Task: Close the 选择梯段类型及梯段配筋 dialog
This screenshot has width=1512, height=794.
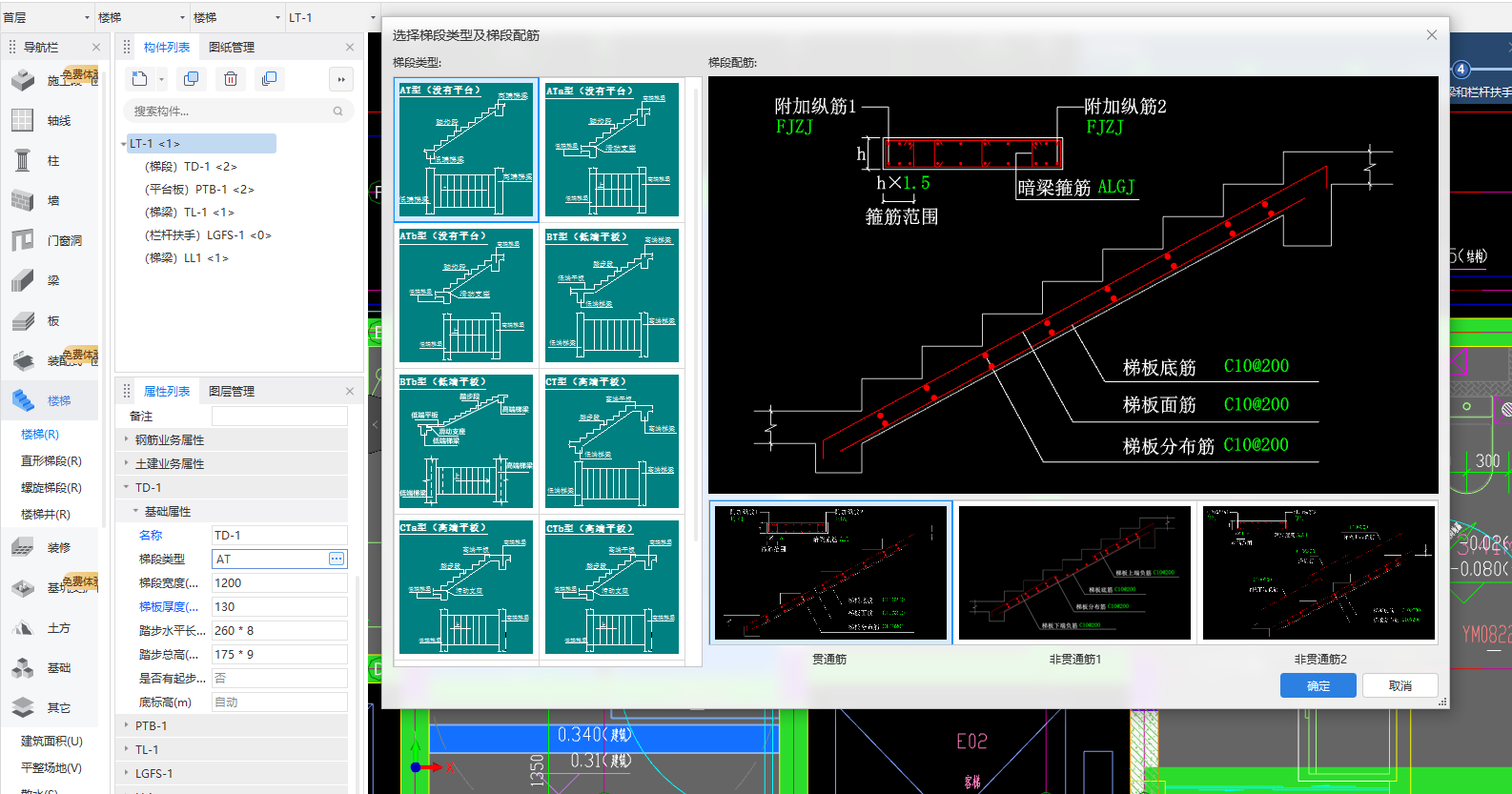Action: (x=1432, y=35)
